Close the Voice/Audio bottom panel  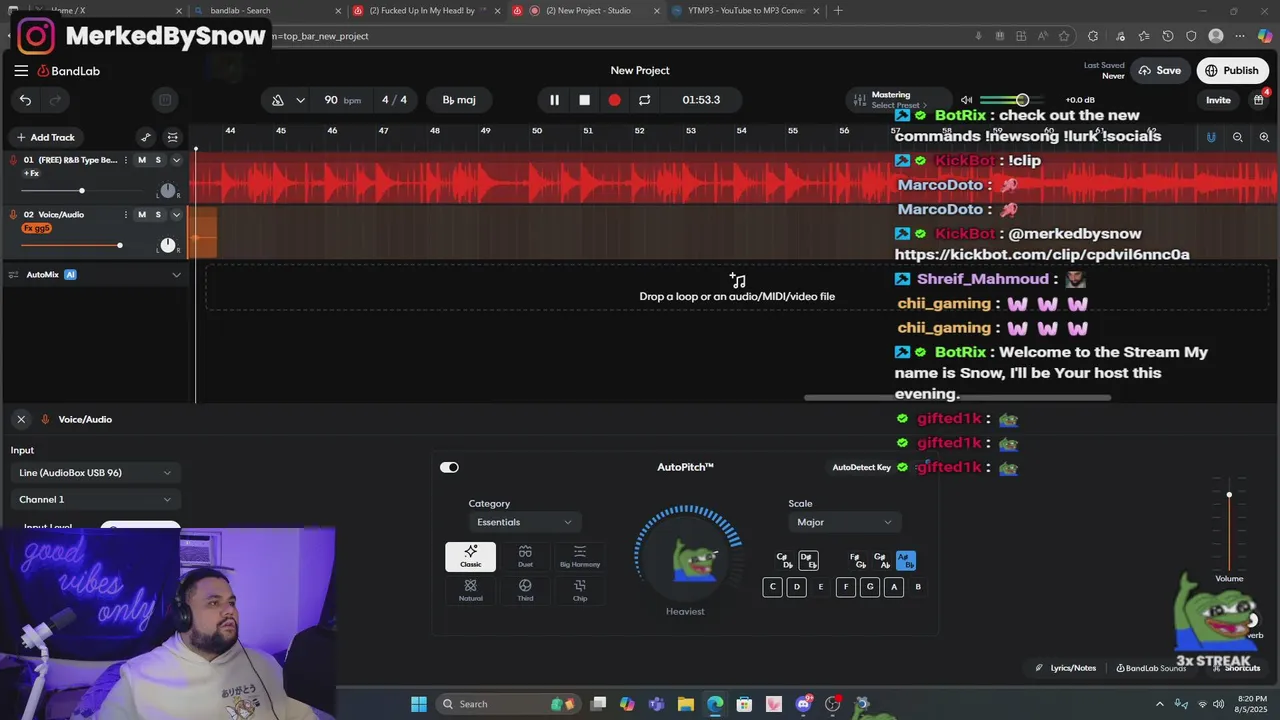pyautogui.click(x=21, y=420)
